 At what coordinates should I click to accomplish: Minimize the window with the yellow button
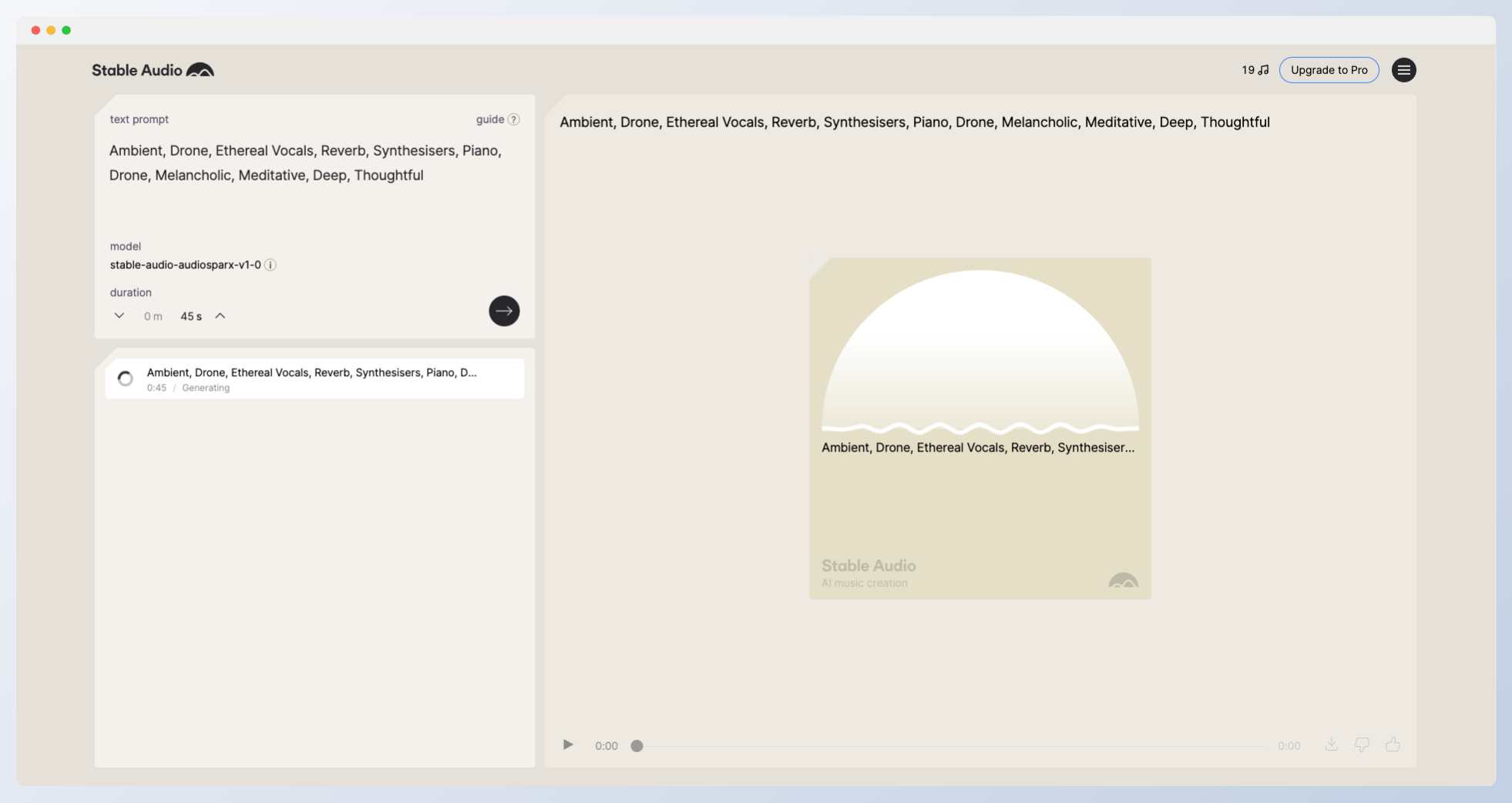click(x=51, y=30)
